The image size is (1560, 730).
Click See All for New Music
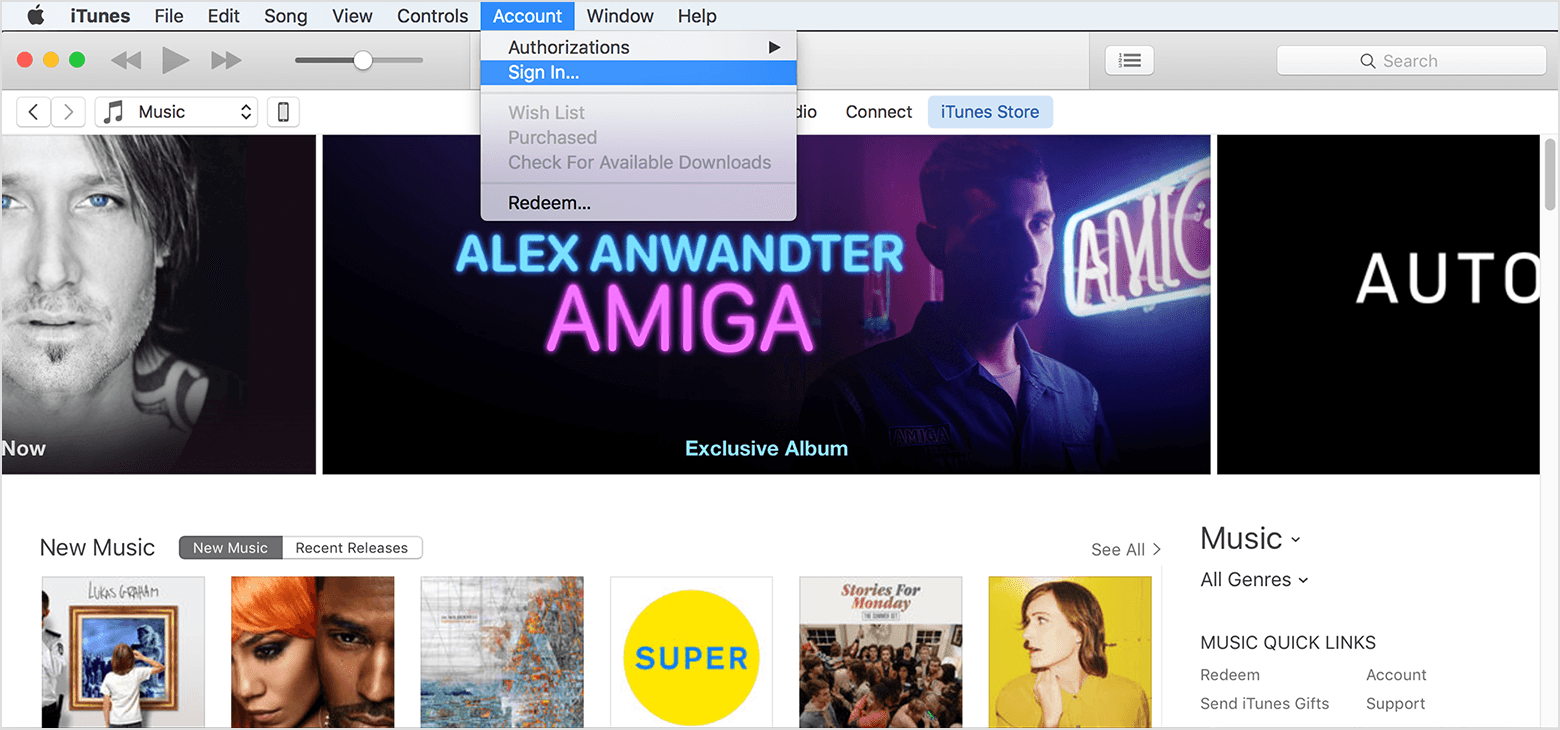click(1126, 549)
